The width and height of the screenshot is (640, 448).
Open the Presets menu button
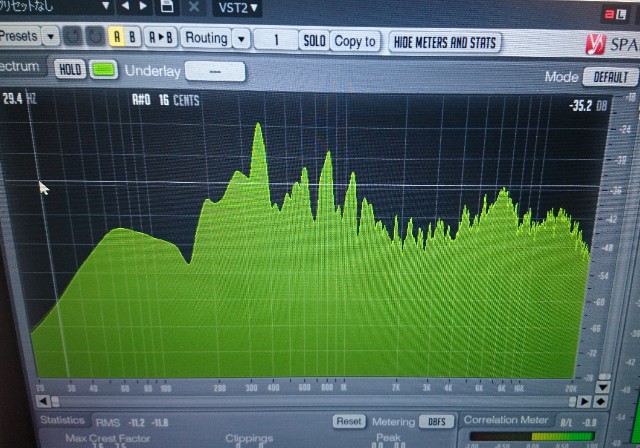19,36
